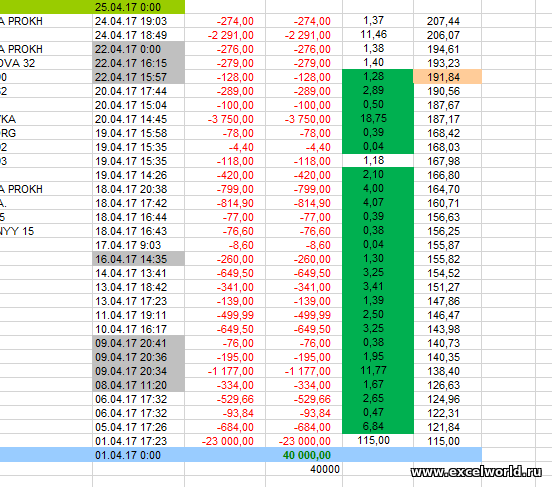Select the date cell 01.04.17 17:23
The width and height of the screenshot is (552, 487).
coord(138,441)
